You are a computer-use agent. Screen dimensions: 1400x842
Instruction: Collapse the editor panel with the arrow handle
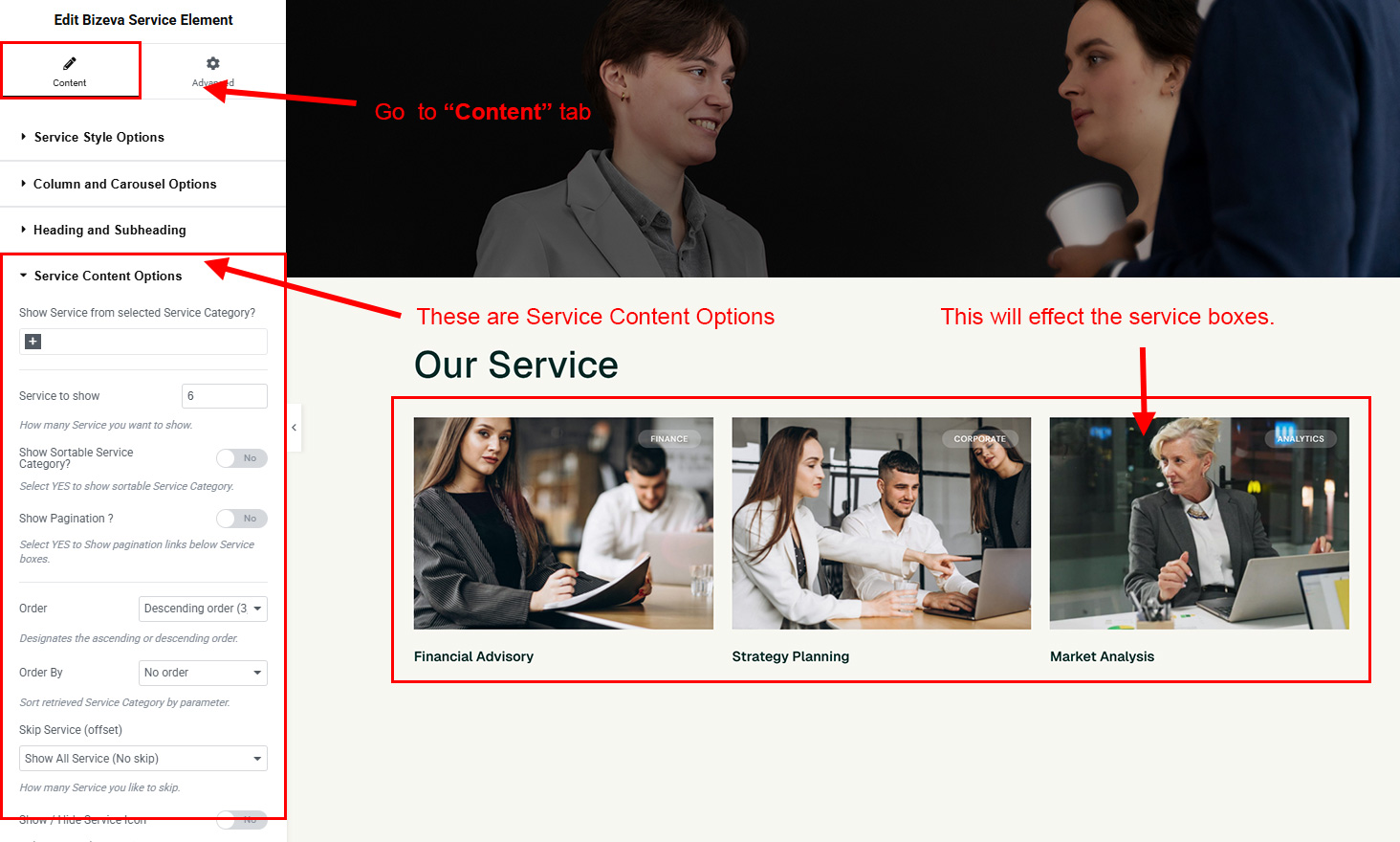[295, 428]
